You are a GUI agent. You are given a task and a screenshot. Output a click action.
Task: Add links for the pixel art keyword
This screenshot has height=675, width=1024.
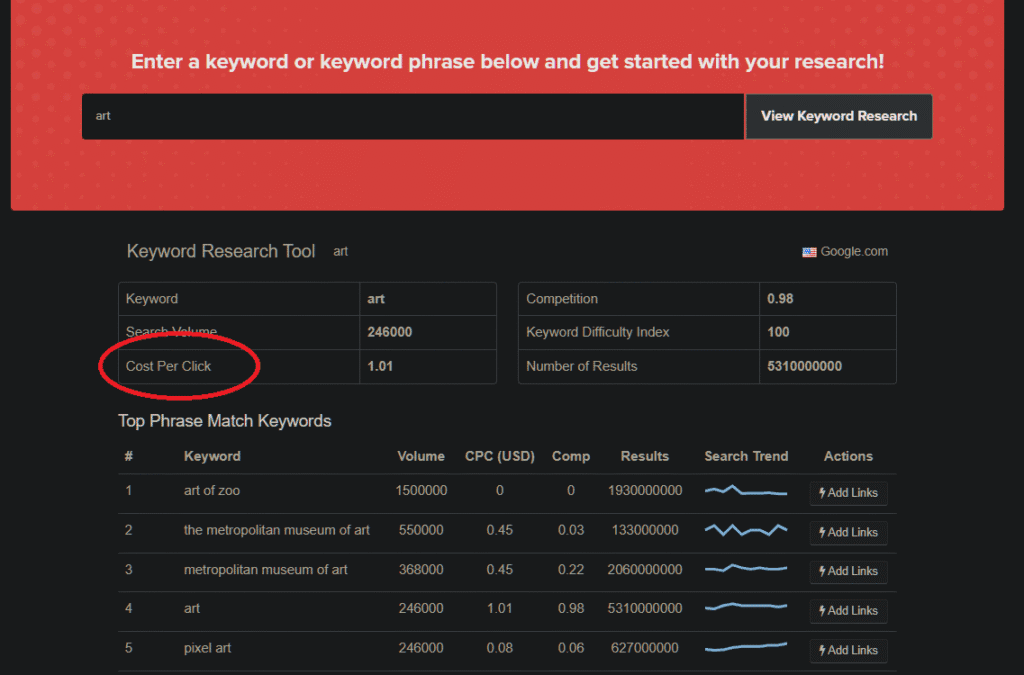(848, 650)
